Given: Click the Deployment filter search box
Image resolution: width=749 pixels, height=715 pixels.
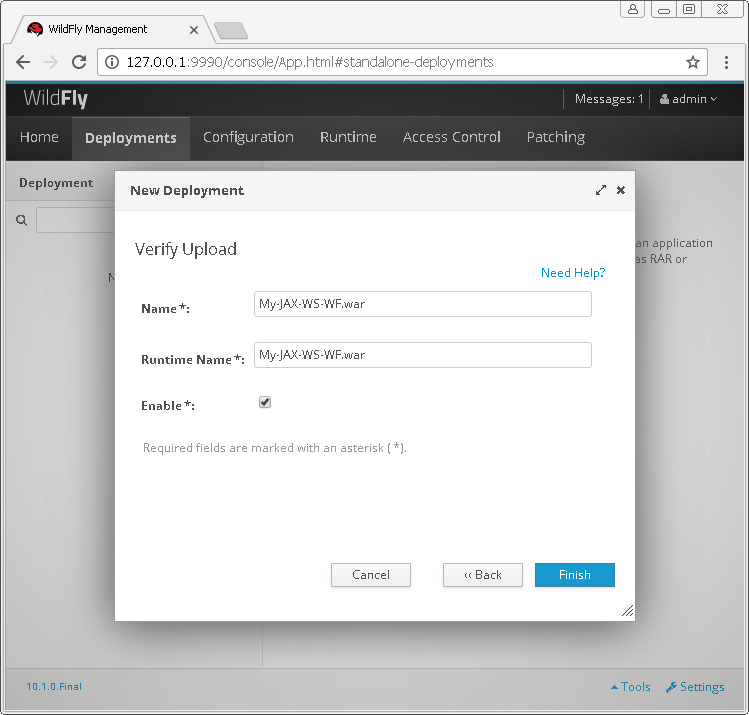Looking at the screenshot, I should 75,220.
